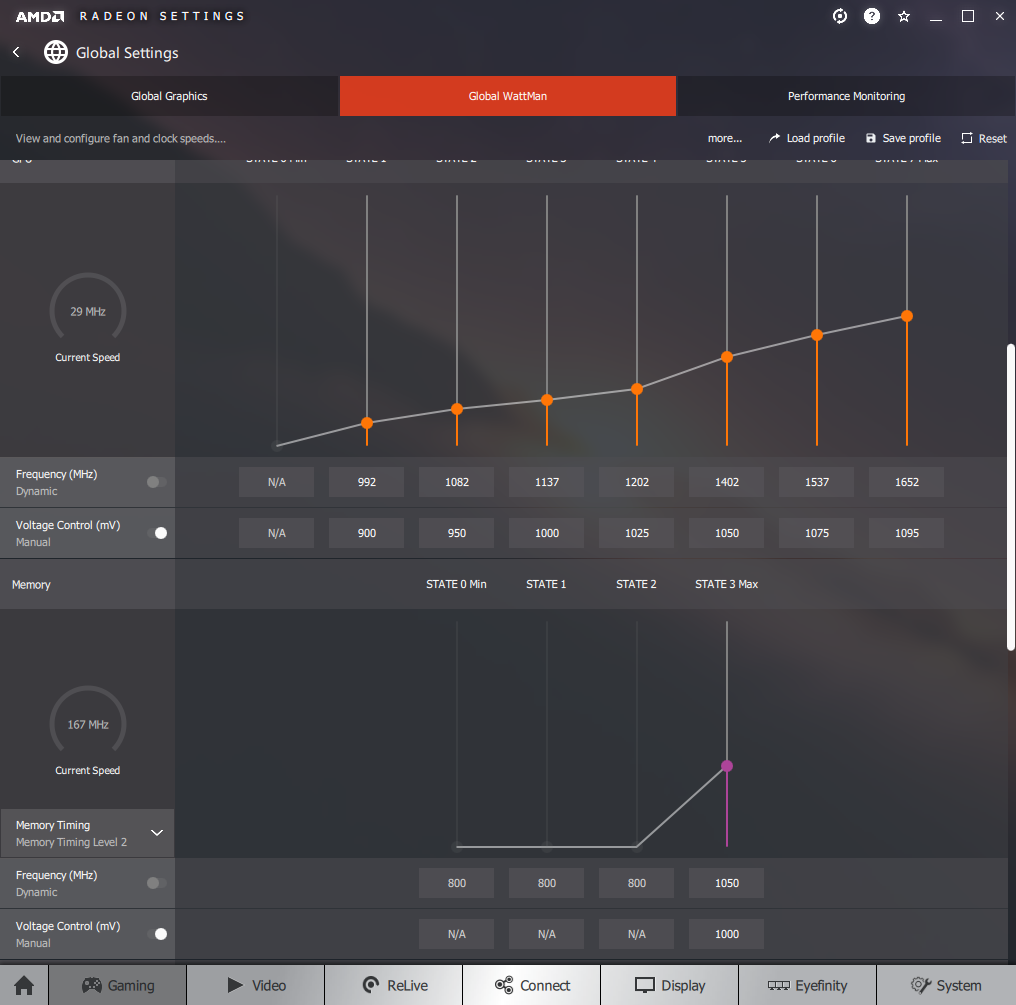Click Memory State 3 Max purple handle

(x=727, y=766)
